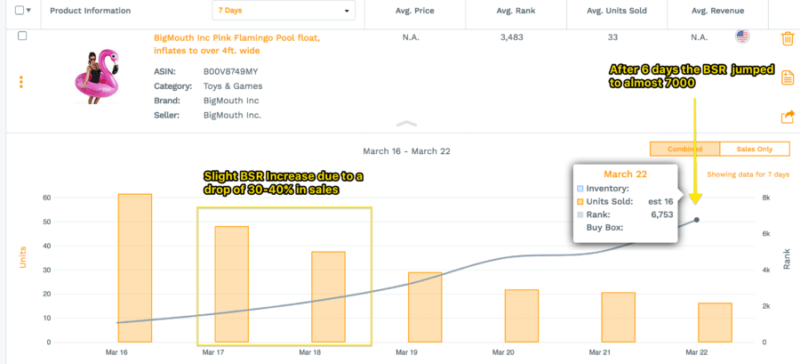Sort by Avg. Revenue column header
Image resolution: width=800 pixels, height=364 pixels.
pos(717,11)
